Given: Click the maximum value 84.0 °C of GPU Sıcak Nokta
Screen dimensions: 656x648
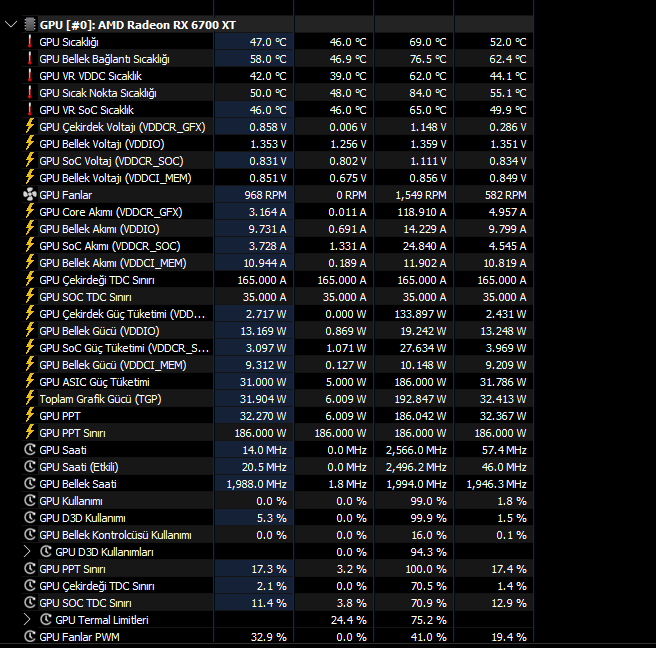Looking at the screenshot, I should click(428, 93).
